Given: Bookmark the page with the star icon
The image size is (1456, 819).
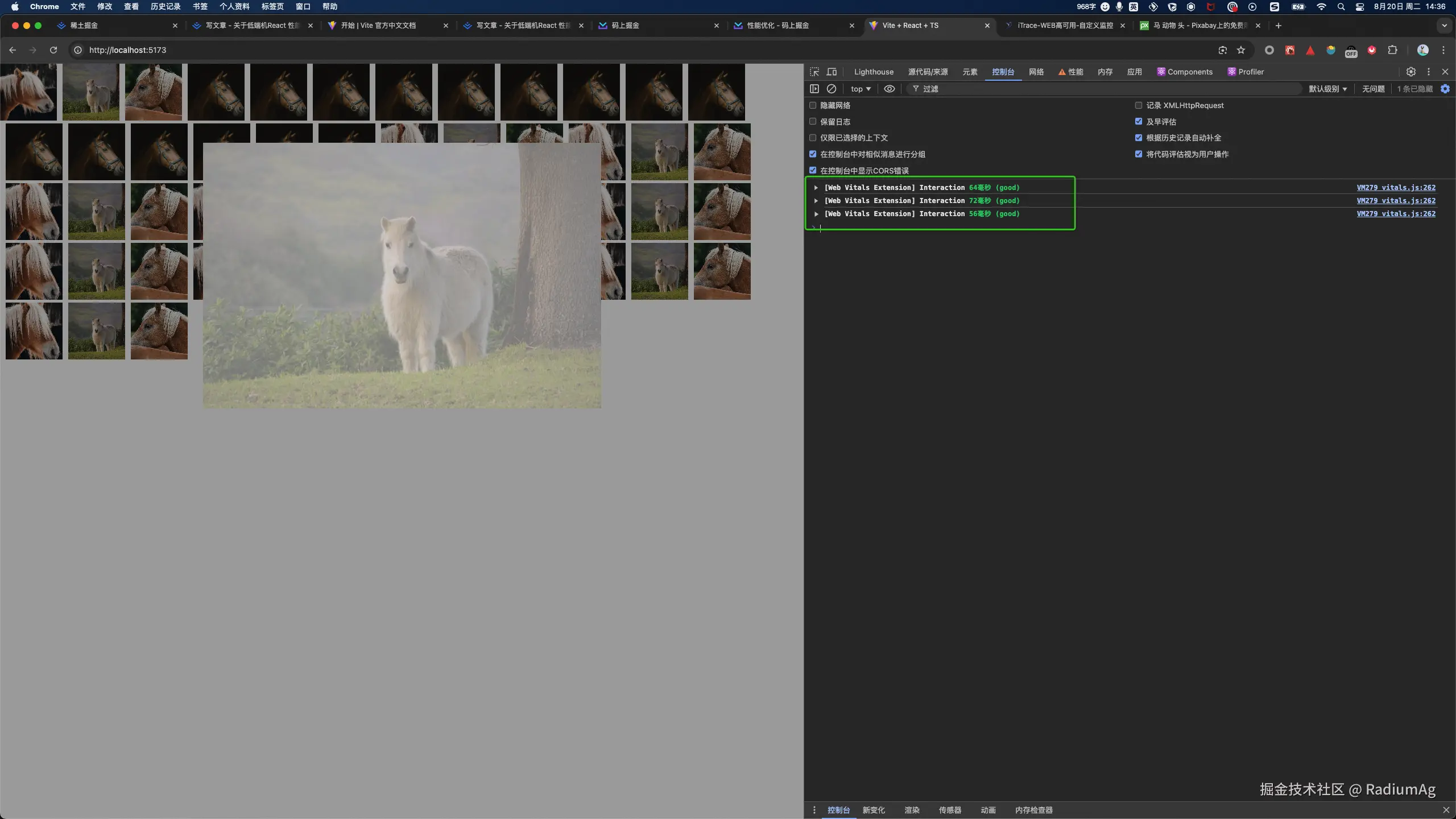Looking at the screenshot, I should coord(1241,50).
